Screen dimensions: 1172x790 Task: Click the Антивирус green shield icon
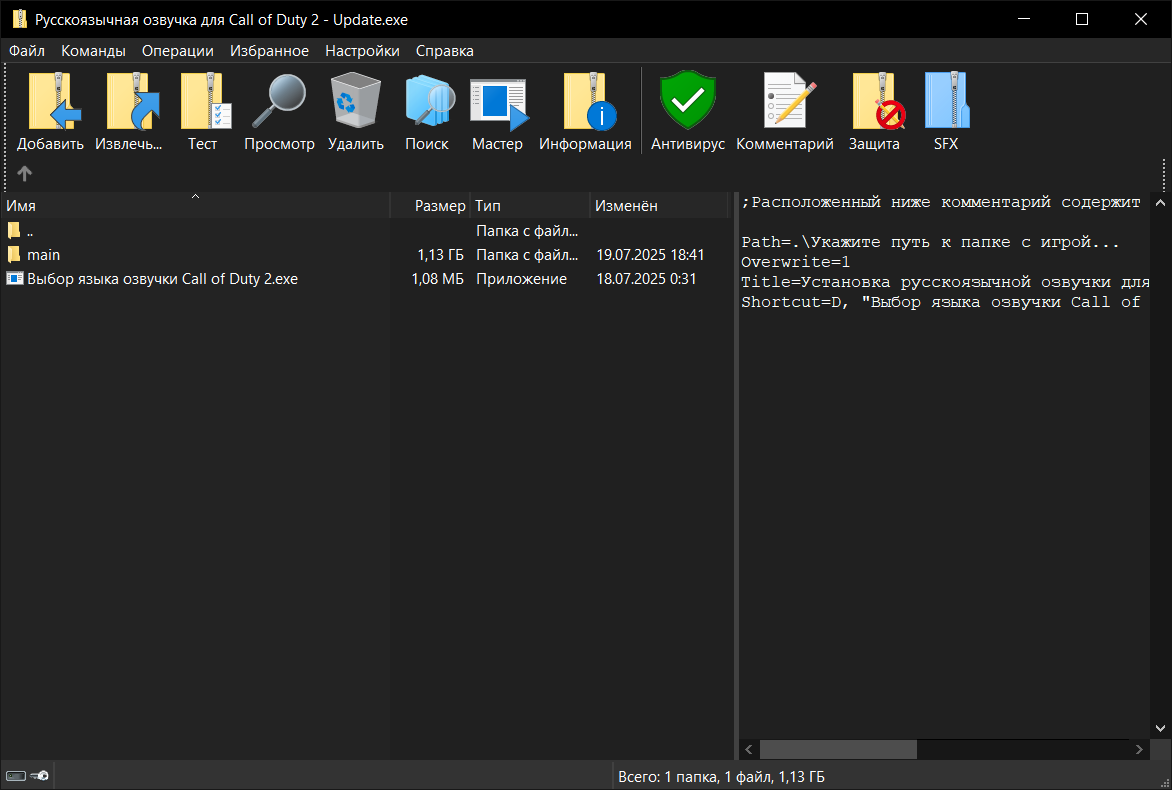(688, 100)
